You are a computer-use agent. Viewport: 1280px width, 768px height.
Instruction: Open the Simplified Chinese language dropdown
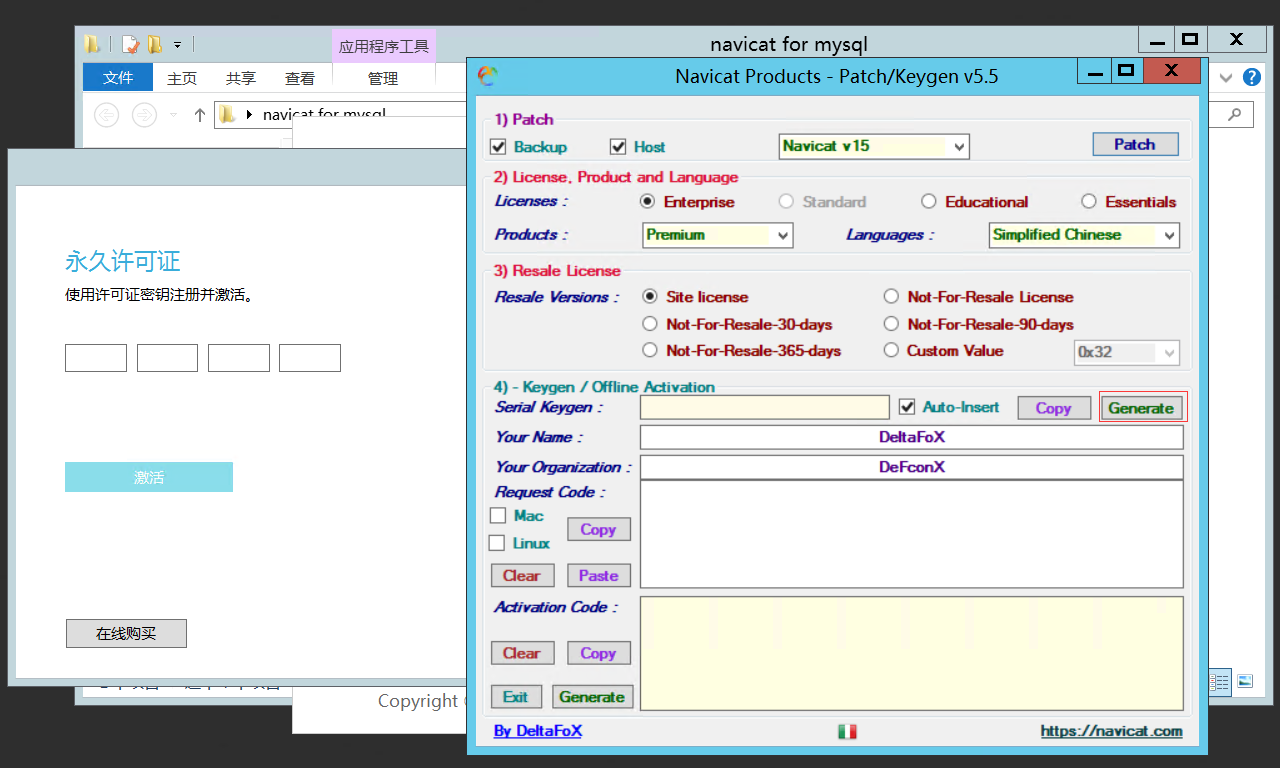click(1084, 235)
